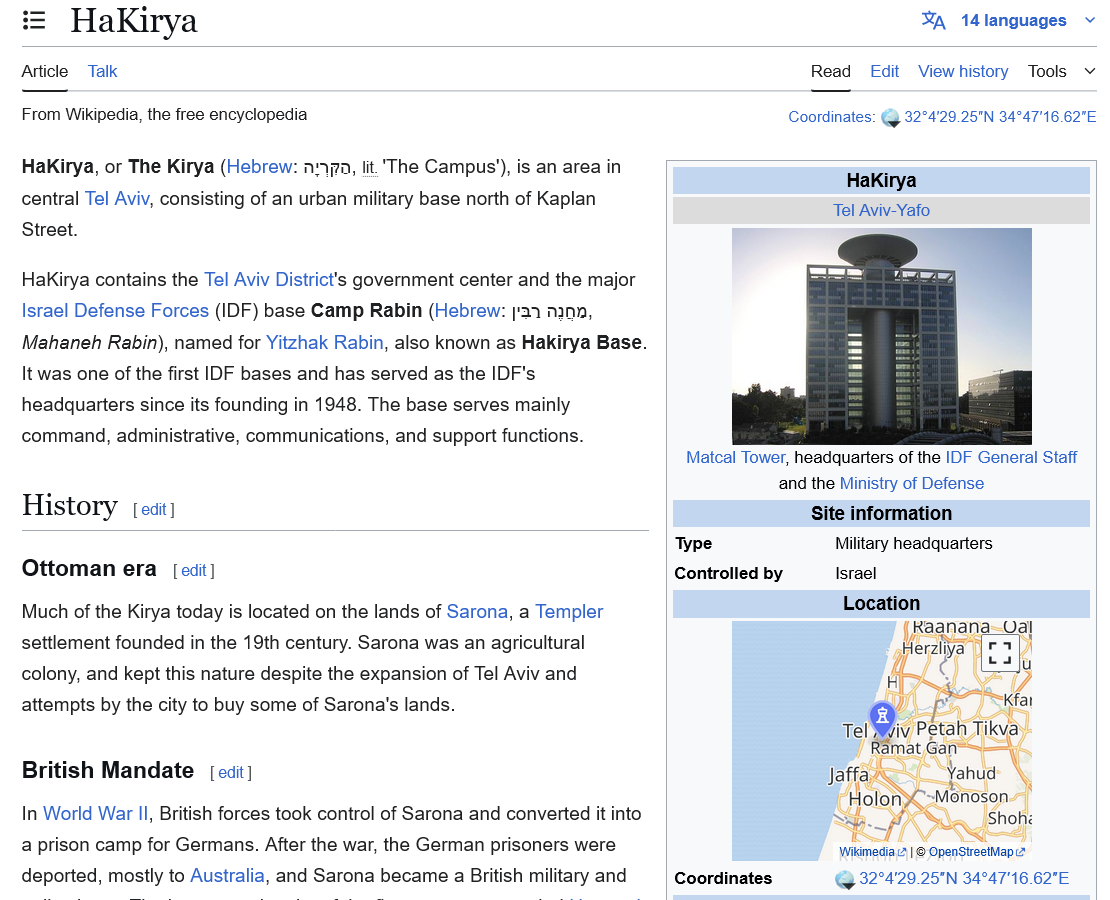This screenshot has width=1110, height=900.
Task: Click the infobox coordinates value link
Action: pos(964,879)
